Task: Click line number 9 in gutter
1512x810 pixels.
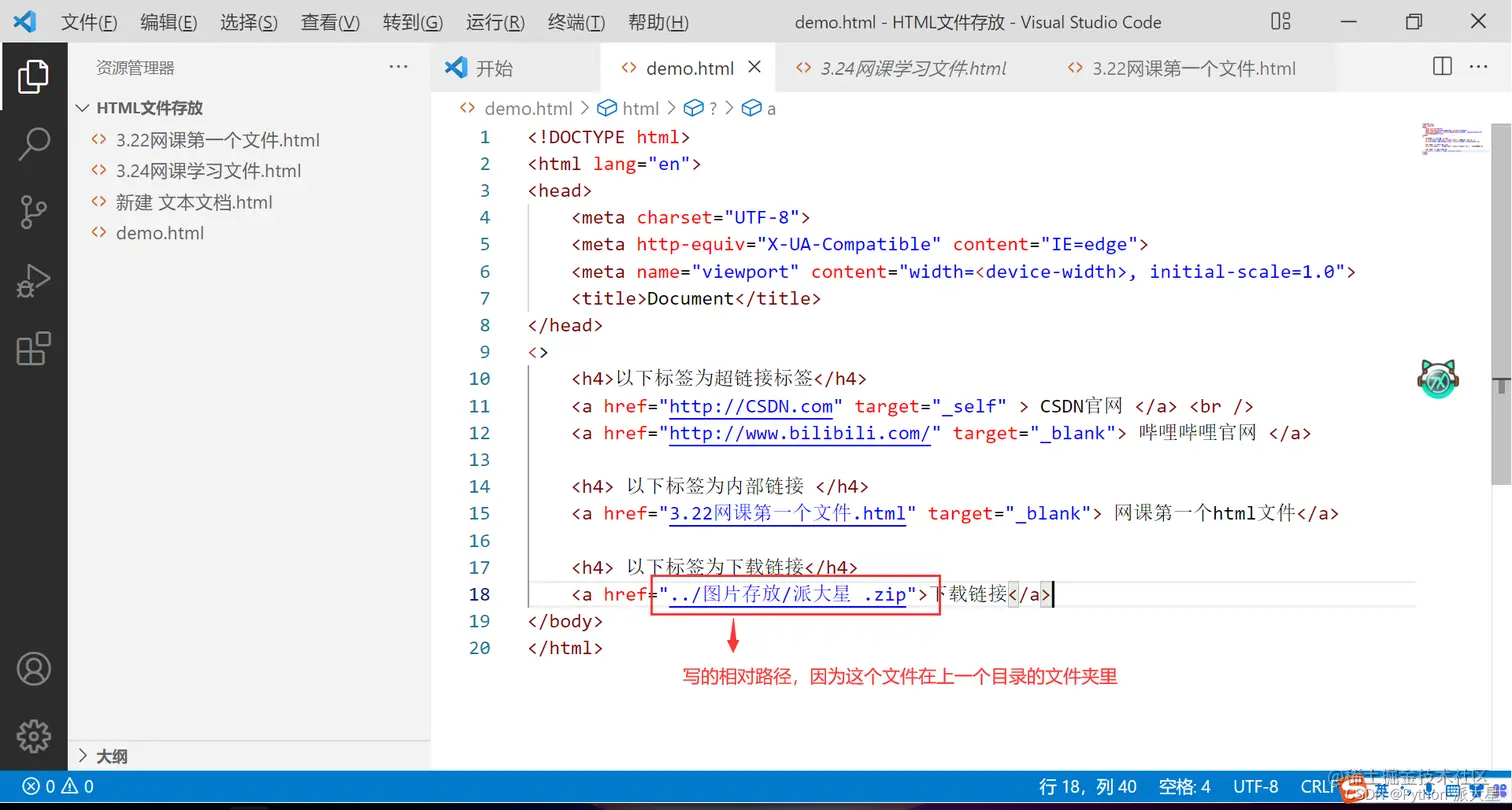Action: (x=485, y=352)
